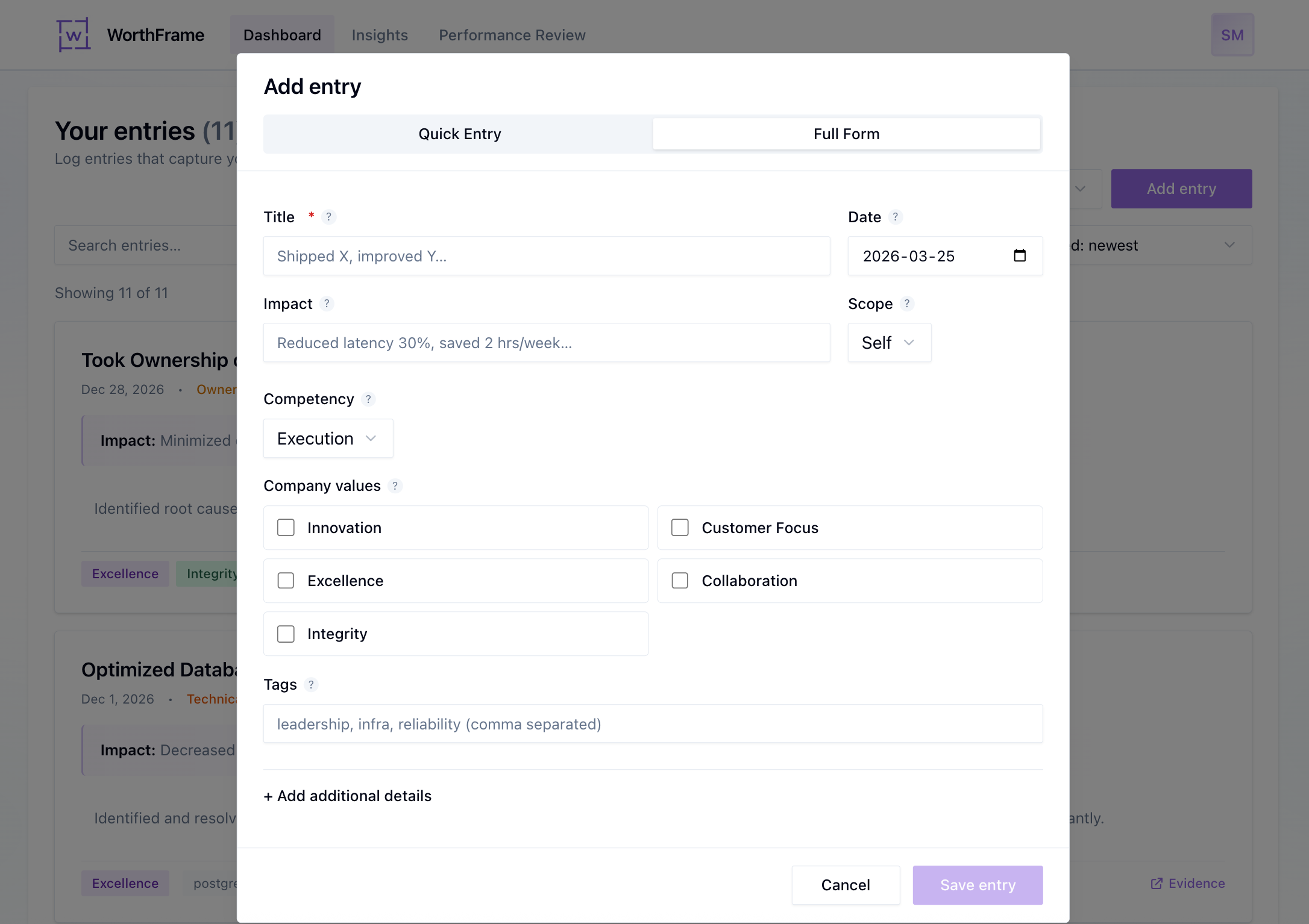Viewport: 1309px width, 924px height.
Task: Enable the Customer Focus value
Action: pos(680,527)
